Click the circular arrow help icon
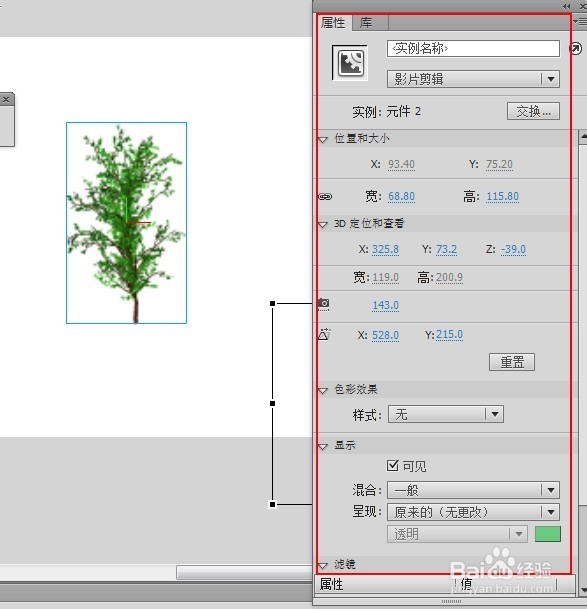 [575, 49]
